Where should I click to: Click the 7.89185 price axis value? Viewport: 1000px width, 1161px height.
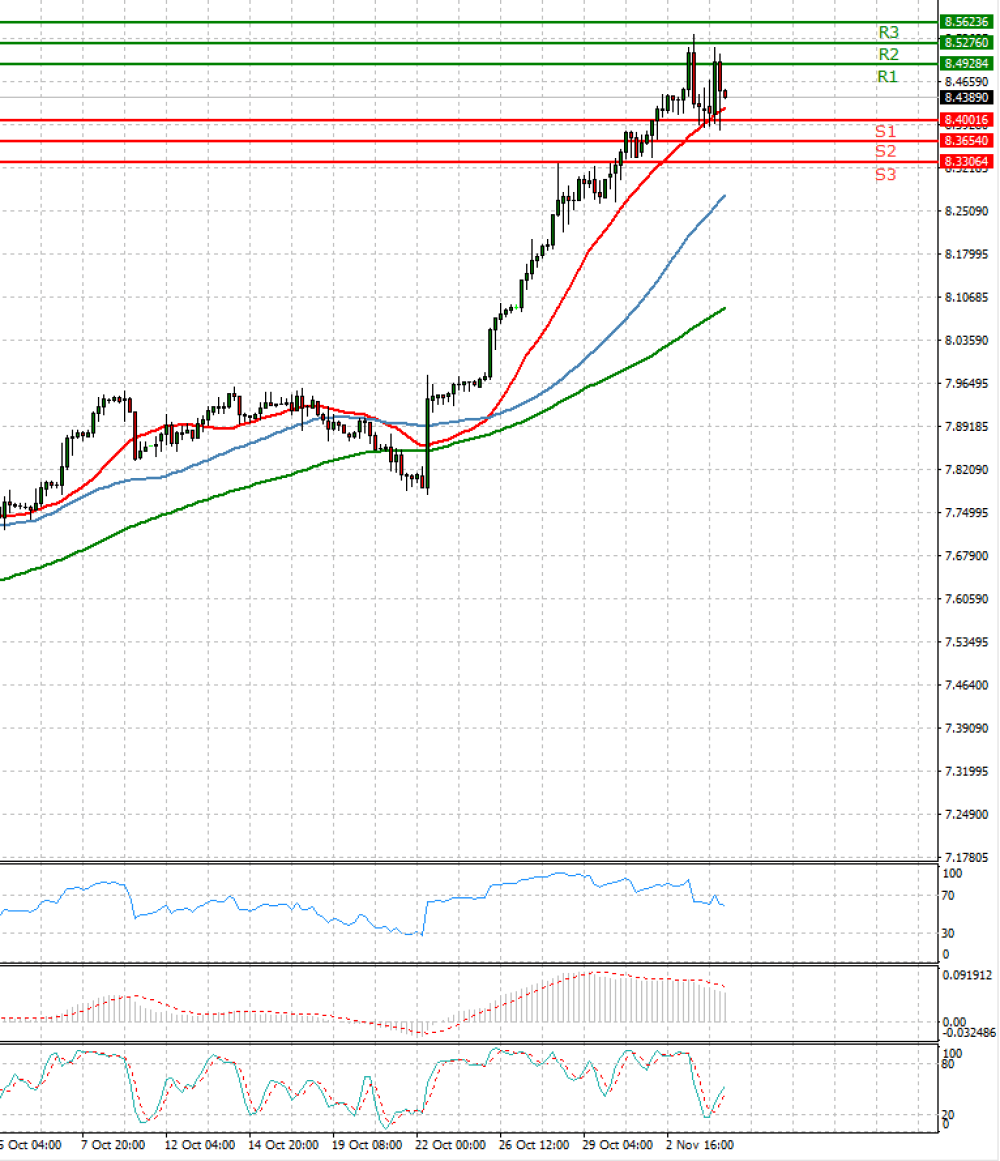(x=966, y=426)
